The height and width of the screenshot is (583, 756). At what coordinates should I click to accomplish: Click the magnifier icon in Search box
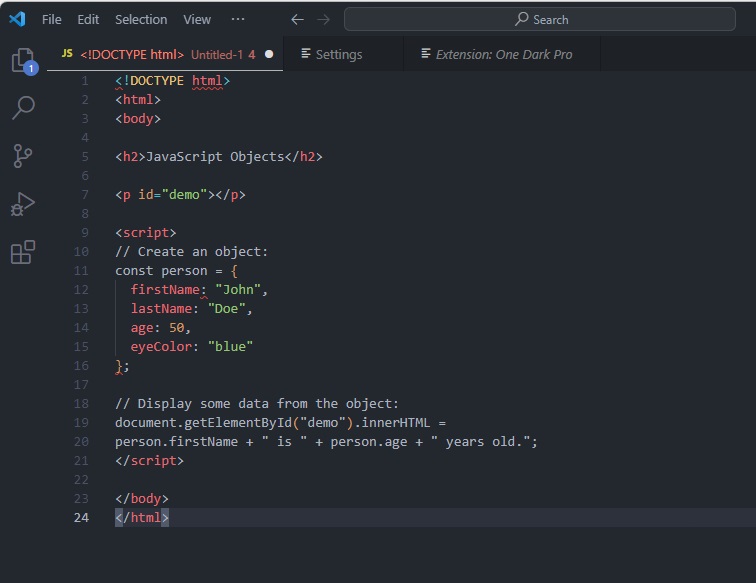pyautogui.click(x=521, y=19)
